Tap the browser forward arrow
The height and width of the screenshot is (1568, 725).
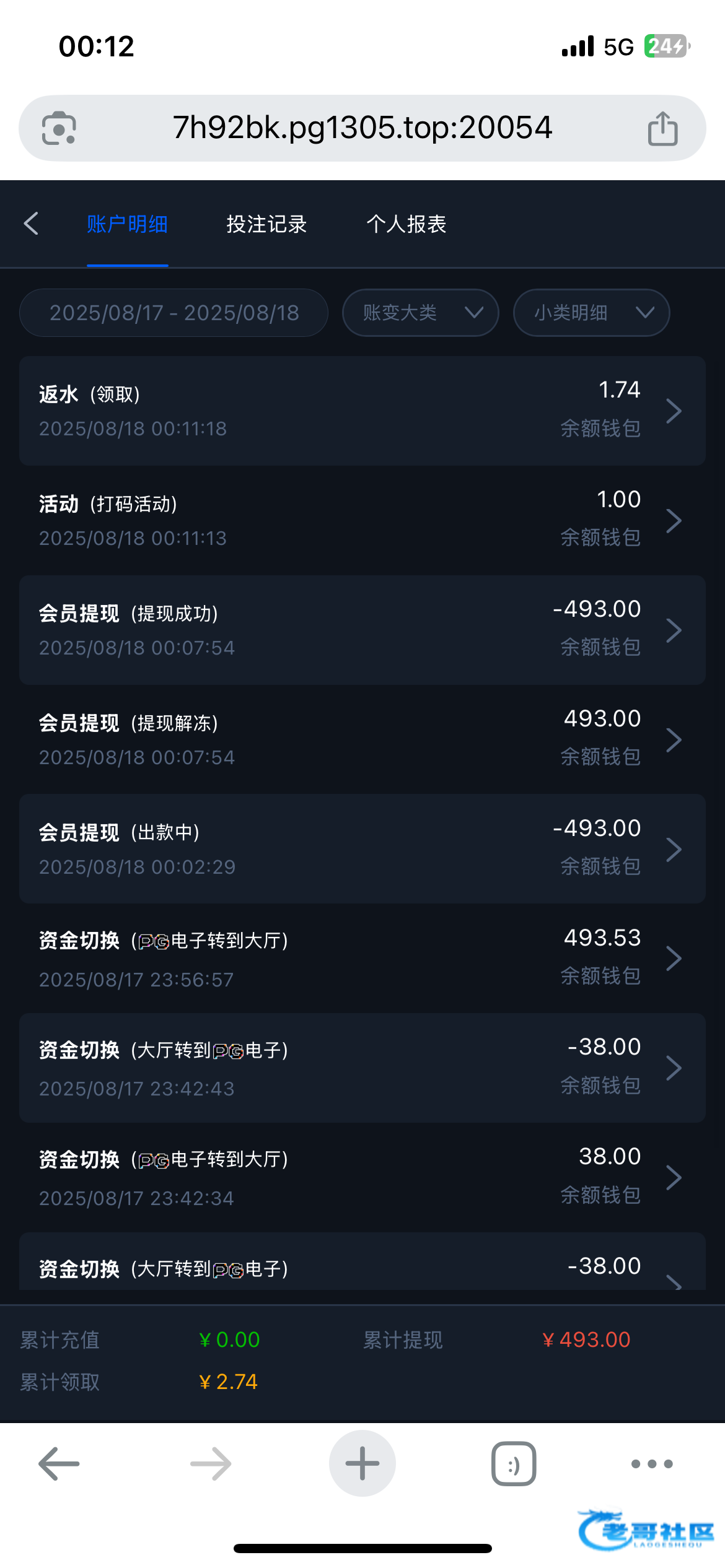[211, 1463]
